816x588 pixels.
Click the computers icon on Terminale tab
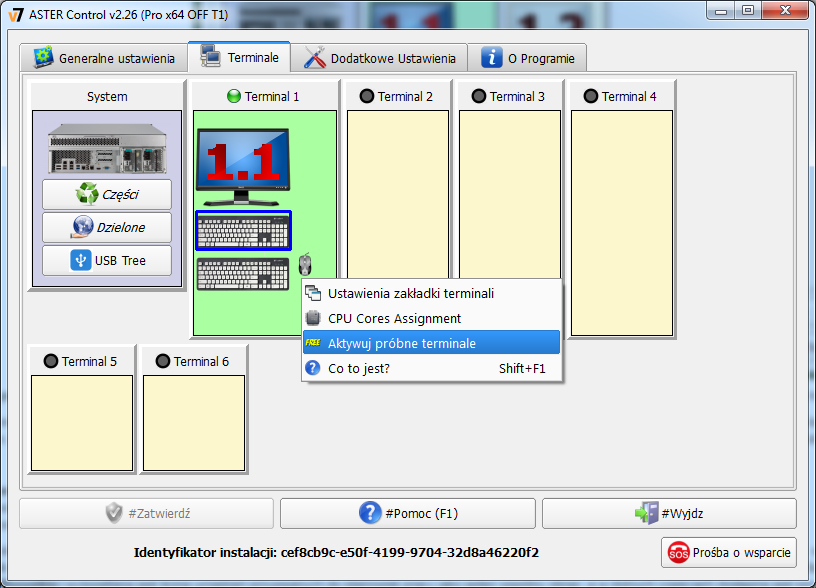coord(211,56)
